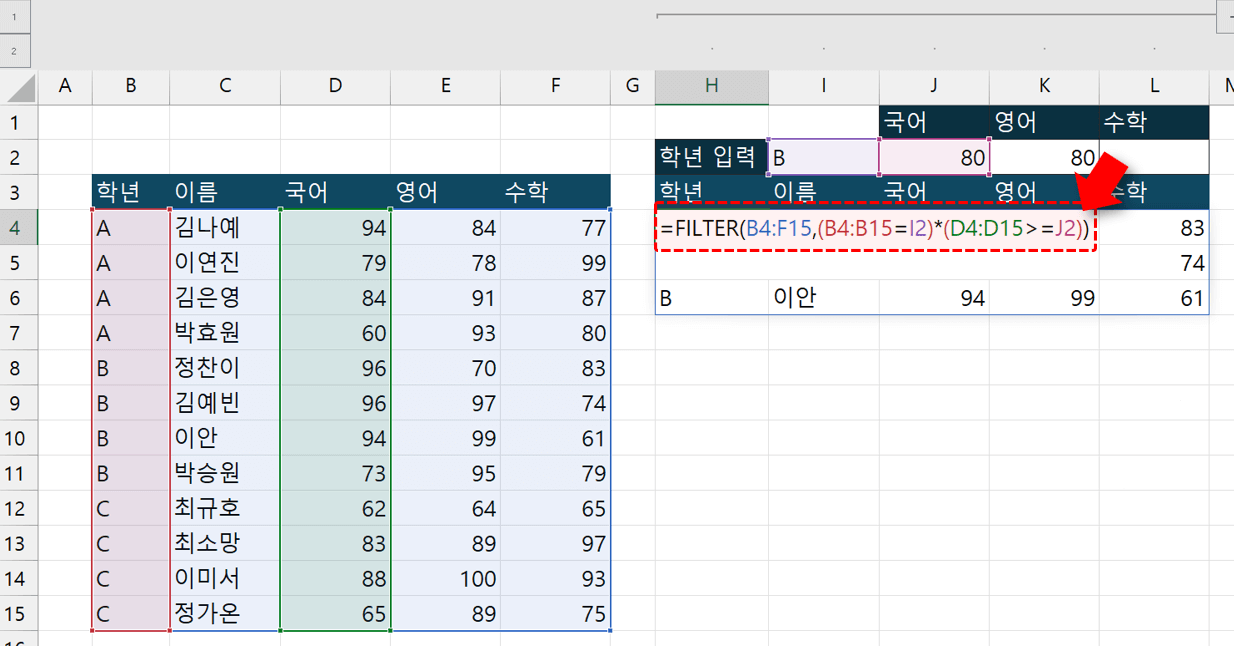
Task: Click 학년 header of the source table
Action: click(x=131, y=192)
